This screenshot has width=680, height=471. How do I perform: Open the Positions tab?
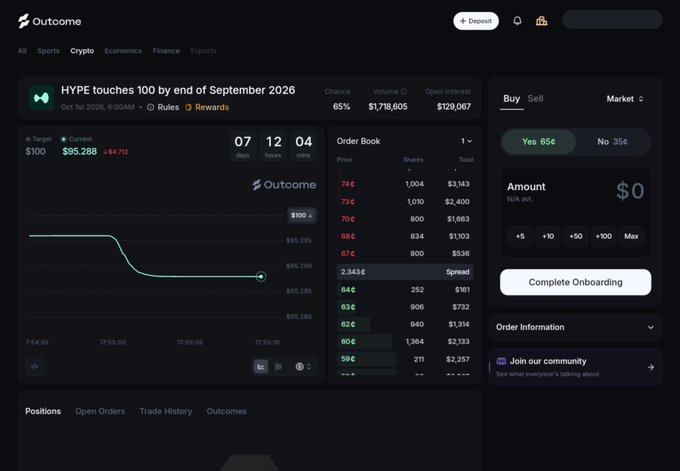click(x=43, y=411)
